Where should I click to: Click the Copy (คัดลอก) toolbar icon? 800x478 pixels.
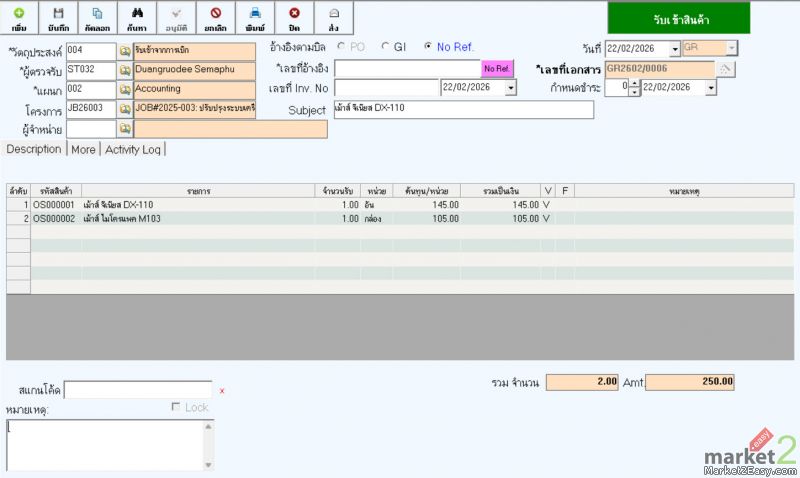click(97, 16)
